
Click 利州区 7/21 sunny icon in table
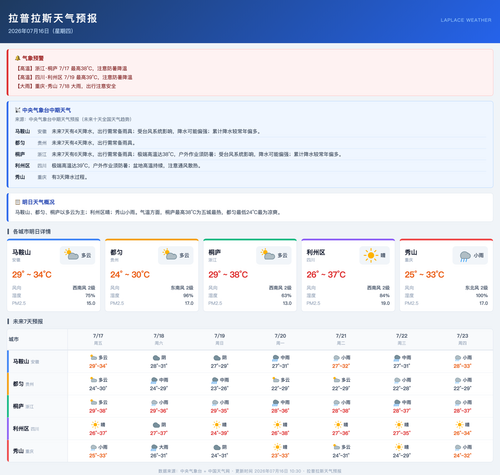click(x=338, y=425)
